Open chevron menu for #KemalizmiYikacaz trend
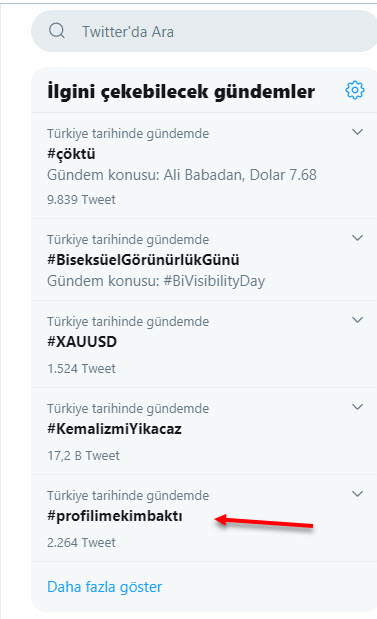 click(x=357, y=407)
